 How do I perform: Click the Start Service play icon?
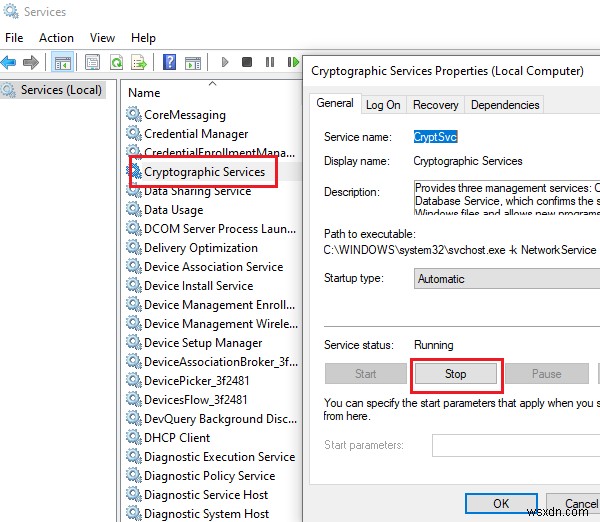coord(225,62)
